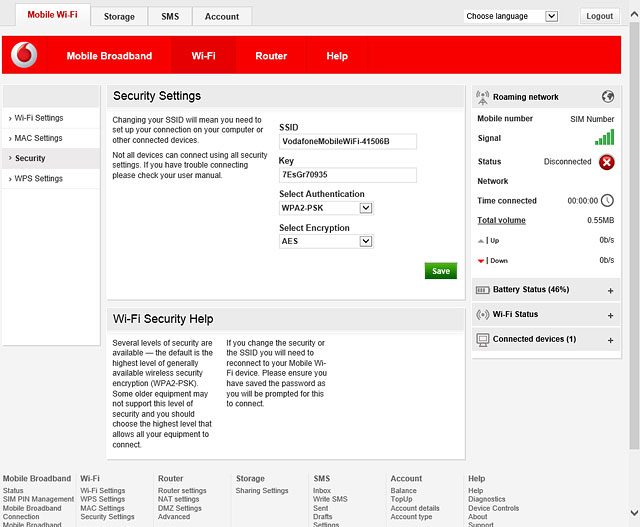Viewport: 640px width, 527px height.
Task: Open Diagnostics footer link
Action: tap(487, 499)
